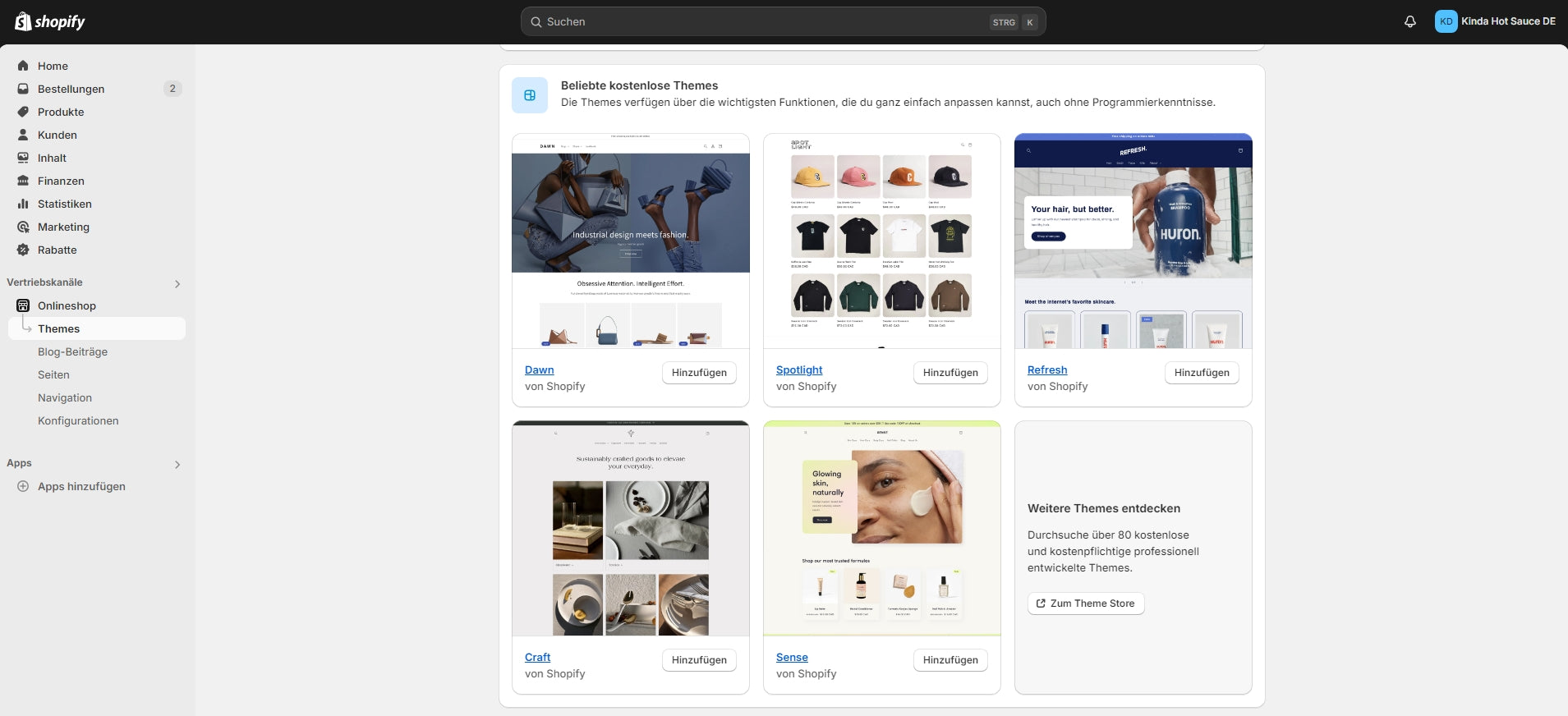Click Zum Theme Store button
1568x716 pixels.
[1085, 604]
